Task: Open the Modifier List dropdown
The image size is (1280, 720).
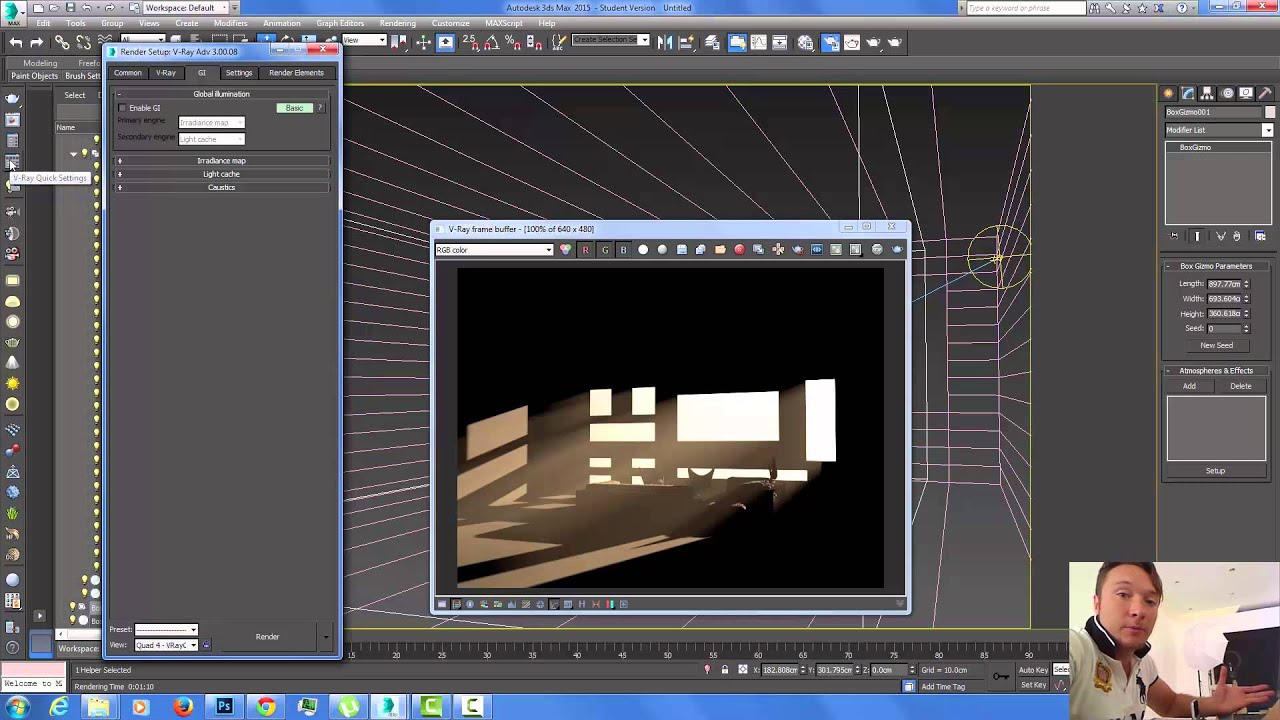Action: coord(1219,130)
